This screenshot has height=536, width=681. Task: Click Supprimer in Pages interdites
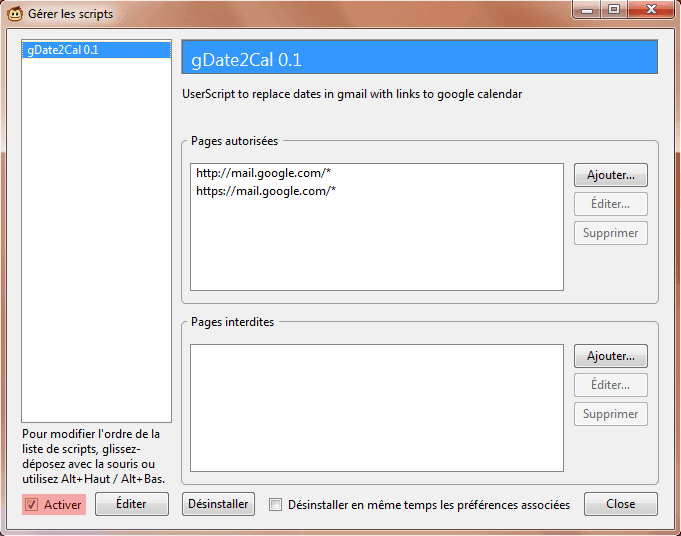click(x=611, y=414)
